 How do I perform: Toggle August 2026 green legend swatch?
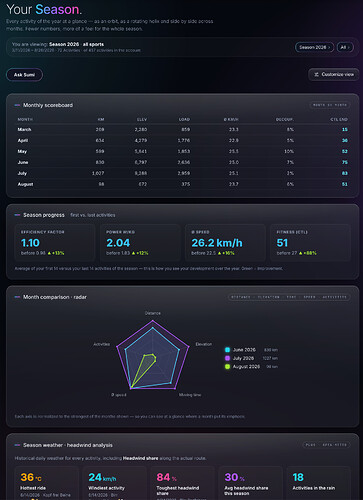tap(227, 367)
